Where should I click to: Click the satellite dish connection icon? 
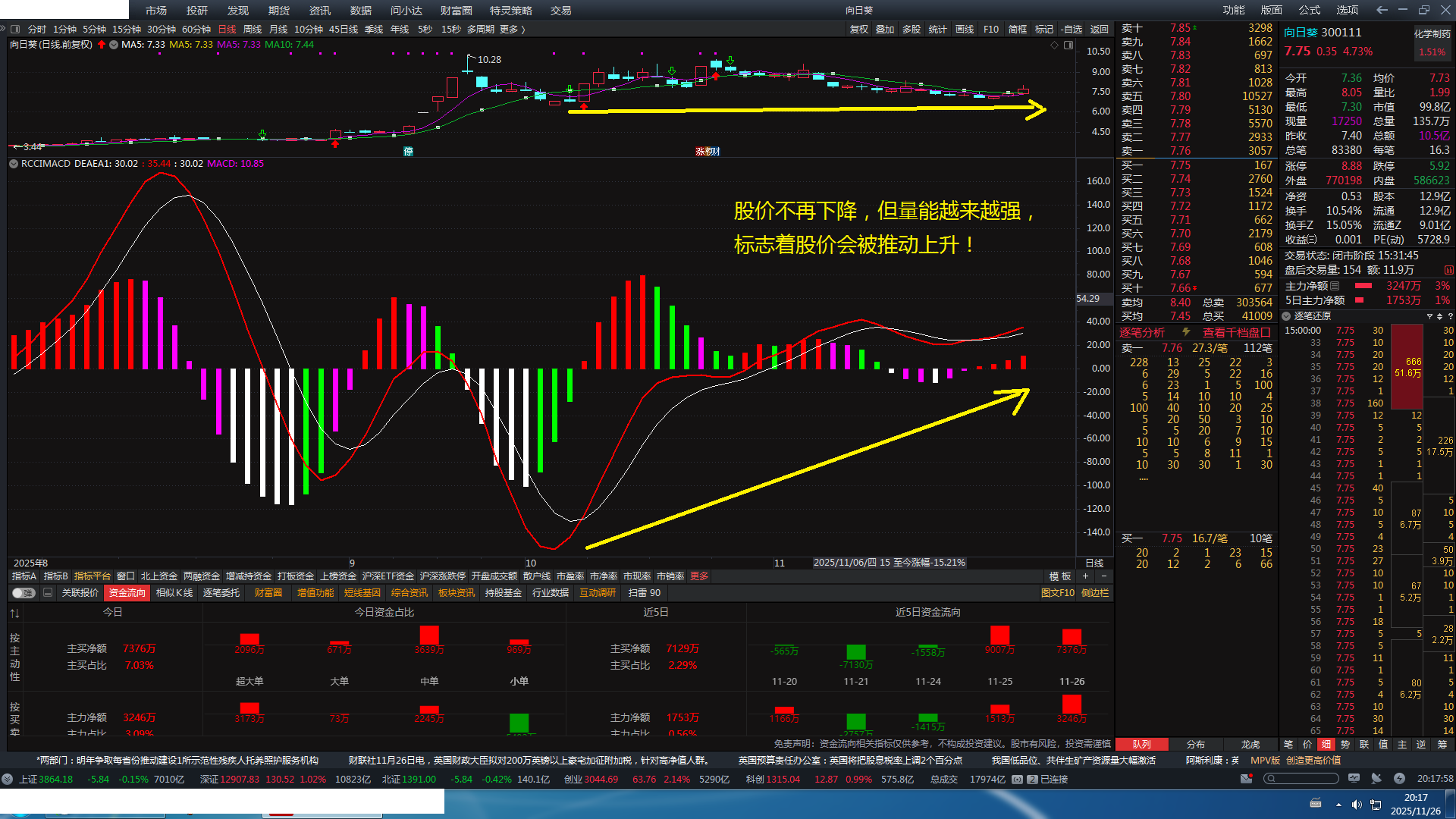(x=1376, y=779)
